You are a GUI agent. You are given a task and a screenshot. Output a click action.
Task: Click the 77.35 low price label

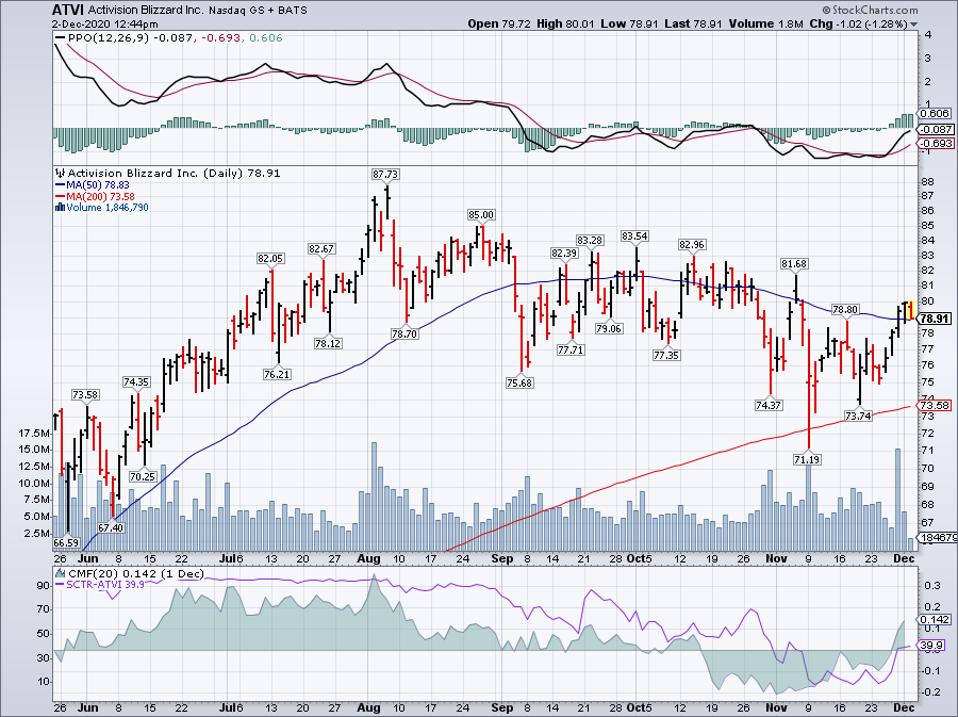[666, 355]
